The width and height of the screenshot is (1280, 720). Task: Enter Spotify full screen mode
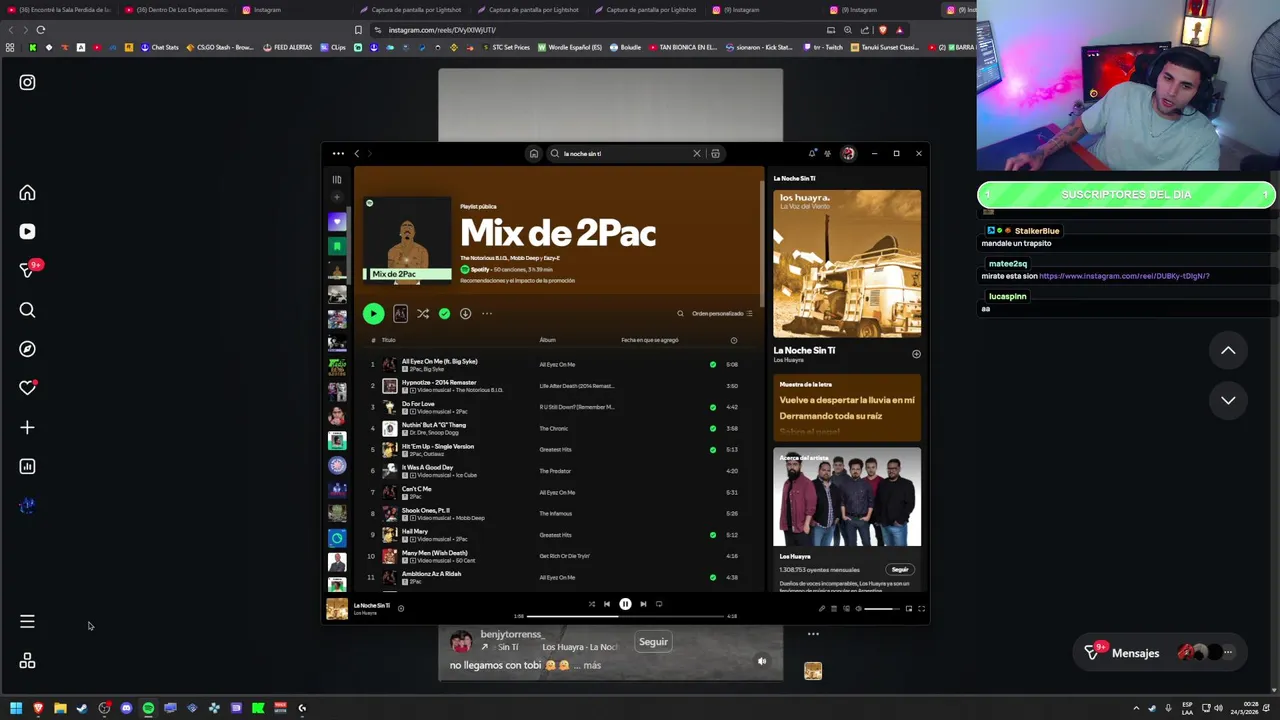[x=921, y=609]
